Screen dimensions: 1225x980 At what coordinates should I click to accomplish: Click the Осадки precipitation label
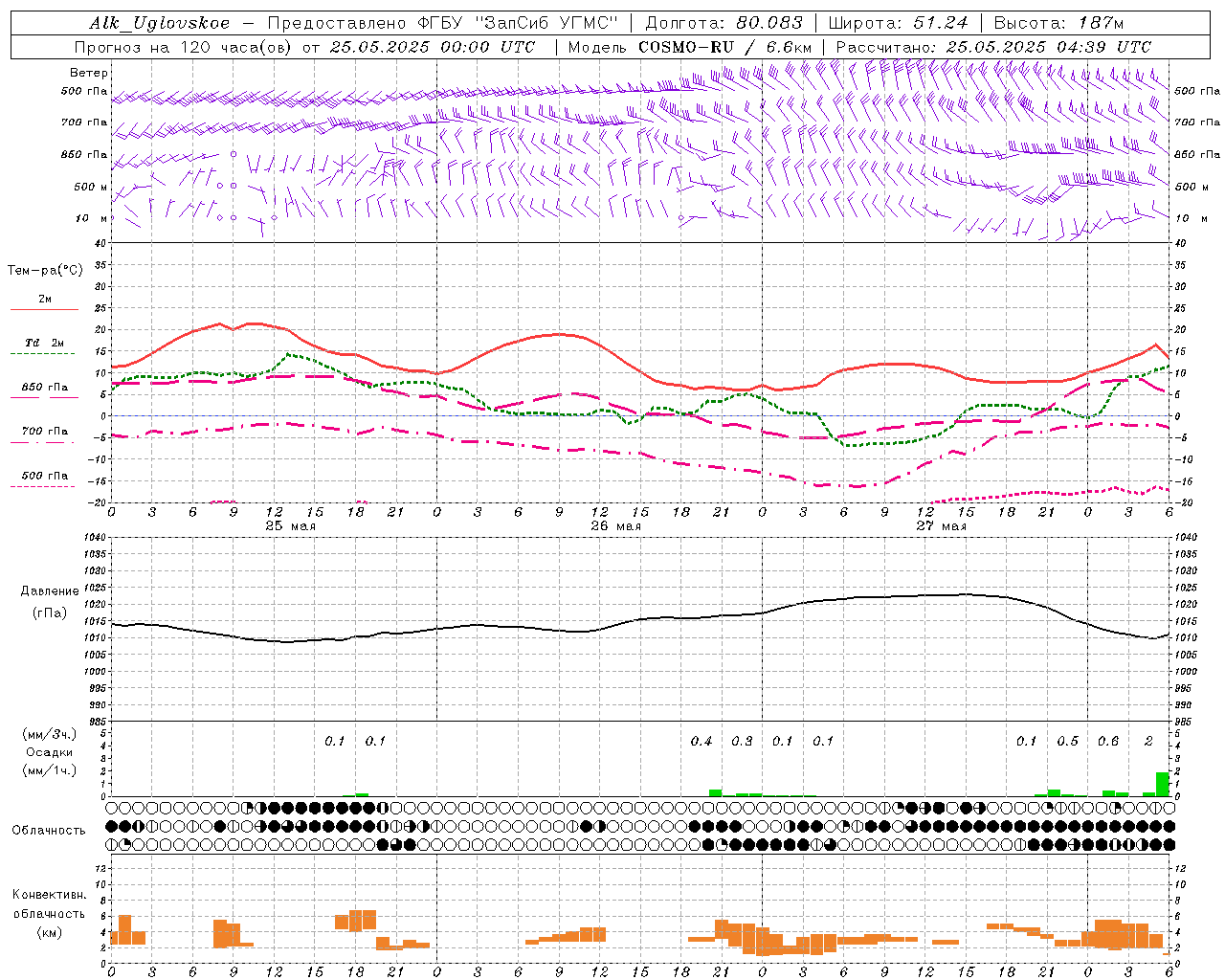[49, 752]
